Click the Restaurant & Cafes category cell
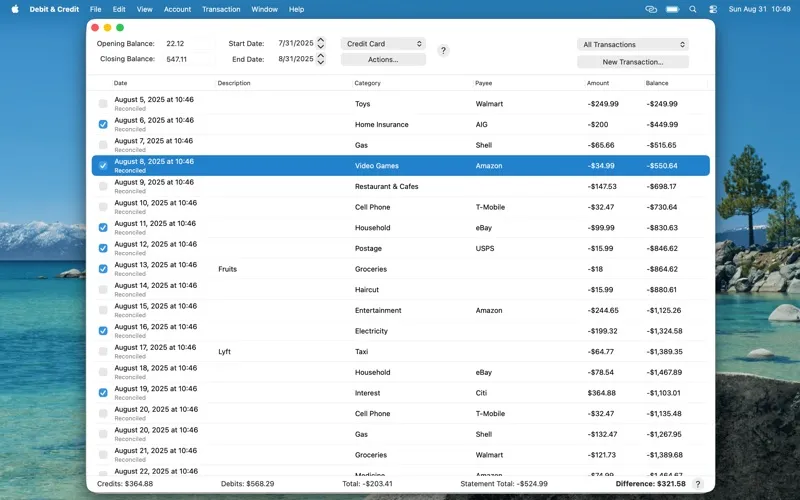The height and width of the screenshot is (500, 800). point(386,186)
